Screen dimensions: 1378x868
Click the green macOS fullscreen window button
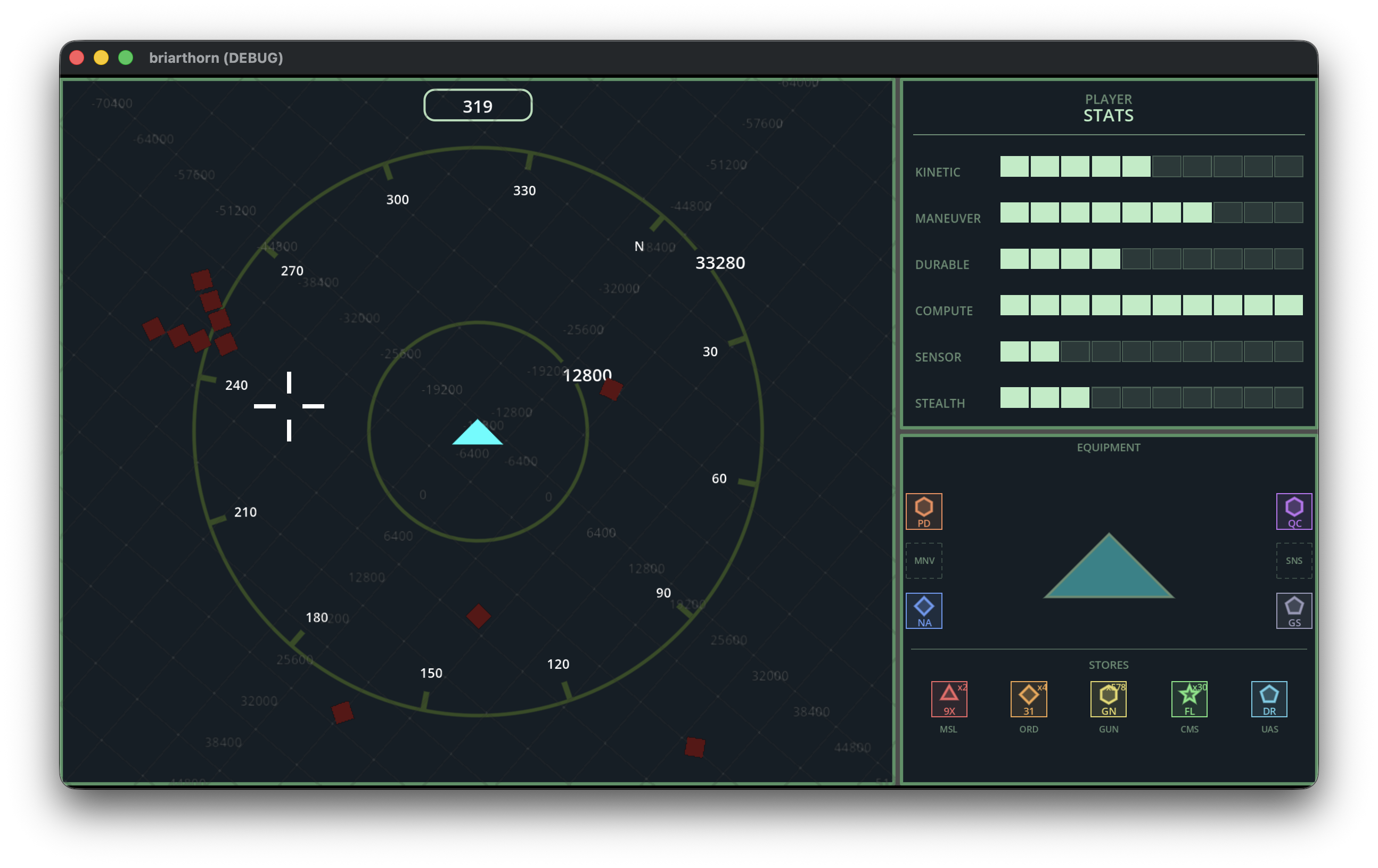coord(126,58)
